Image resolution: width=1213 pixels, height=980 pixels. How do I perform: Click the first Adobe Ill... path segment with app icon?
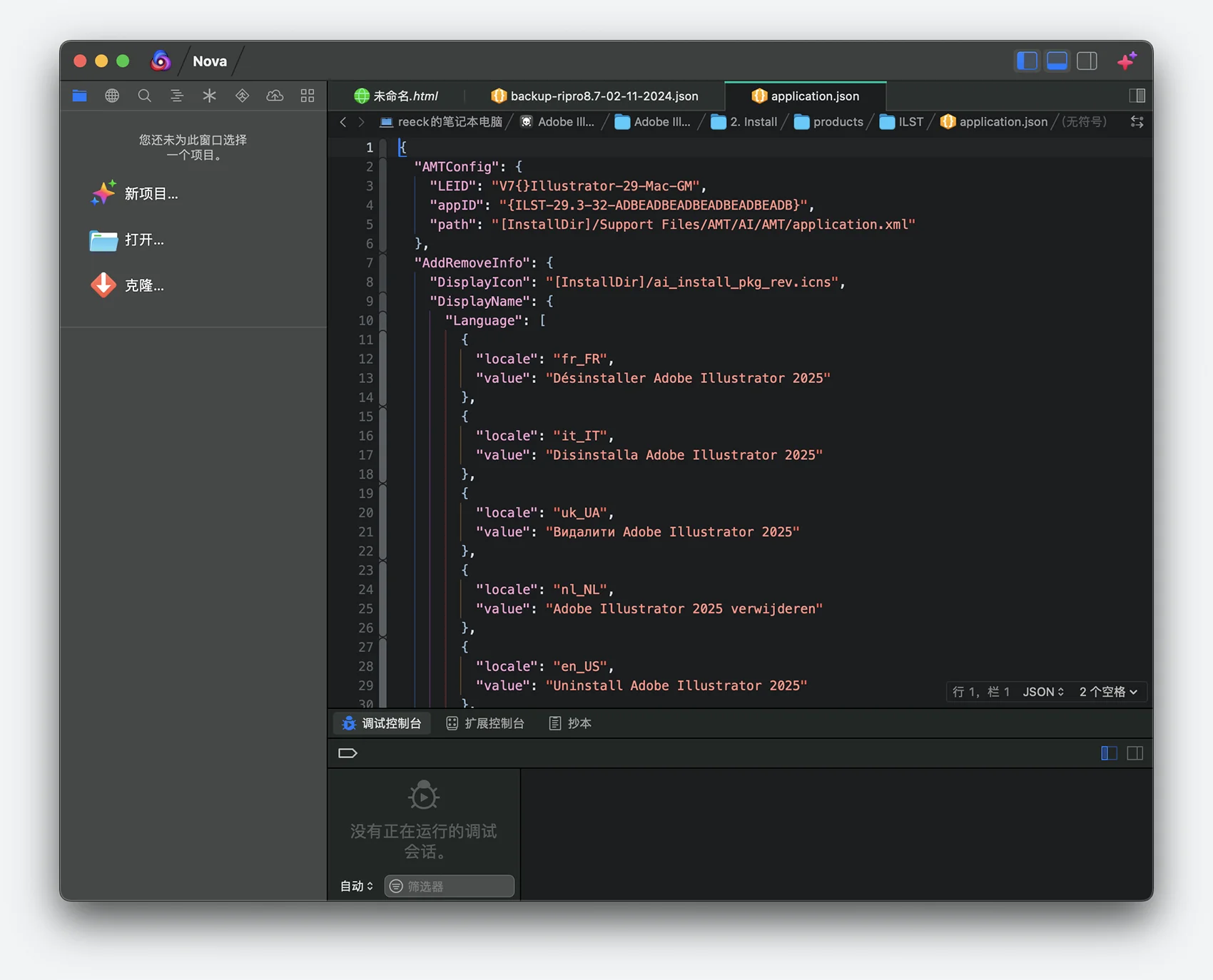[x=557, y=122]
